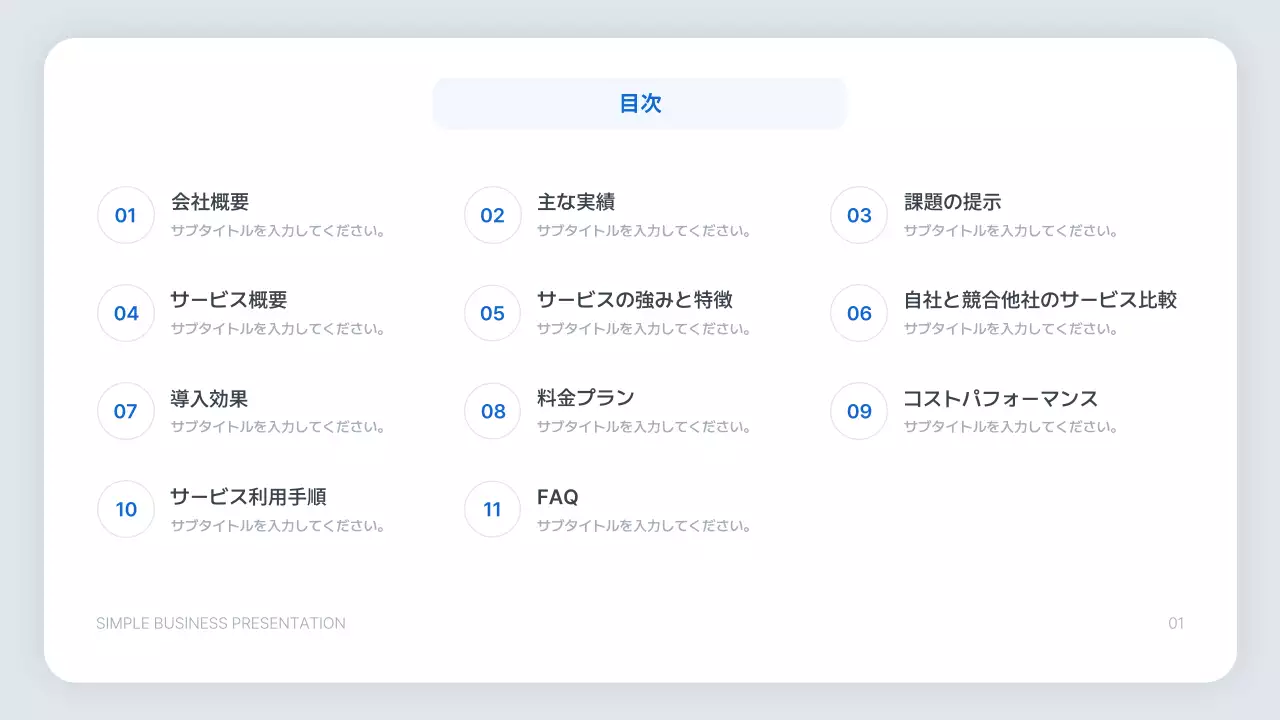The image size is (1280, 720).
Task: Click the 目次 header pill at the top
Action: point(639,102)
